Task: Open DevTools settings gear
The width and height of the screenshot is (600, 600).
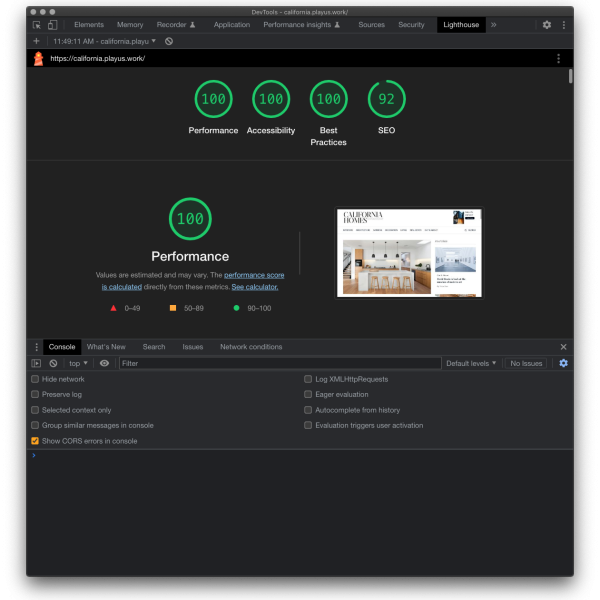Action: click(546, 25)
